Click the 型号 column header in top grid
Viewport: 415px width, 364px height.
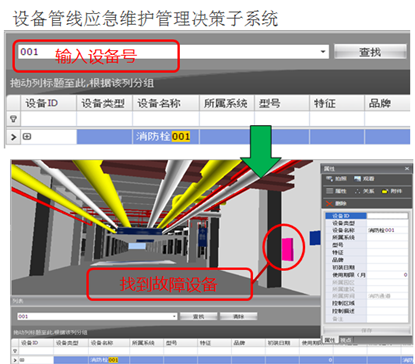[282, 103]
